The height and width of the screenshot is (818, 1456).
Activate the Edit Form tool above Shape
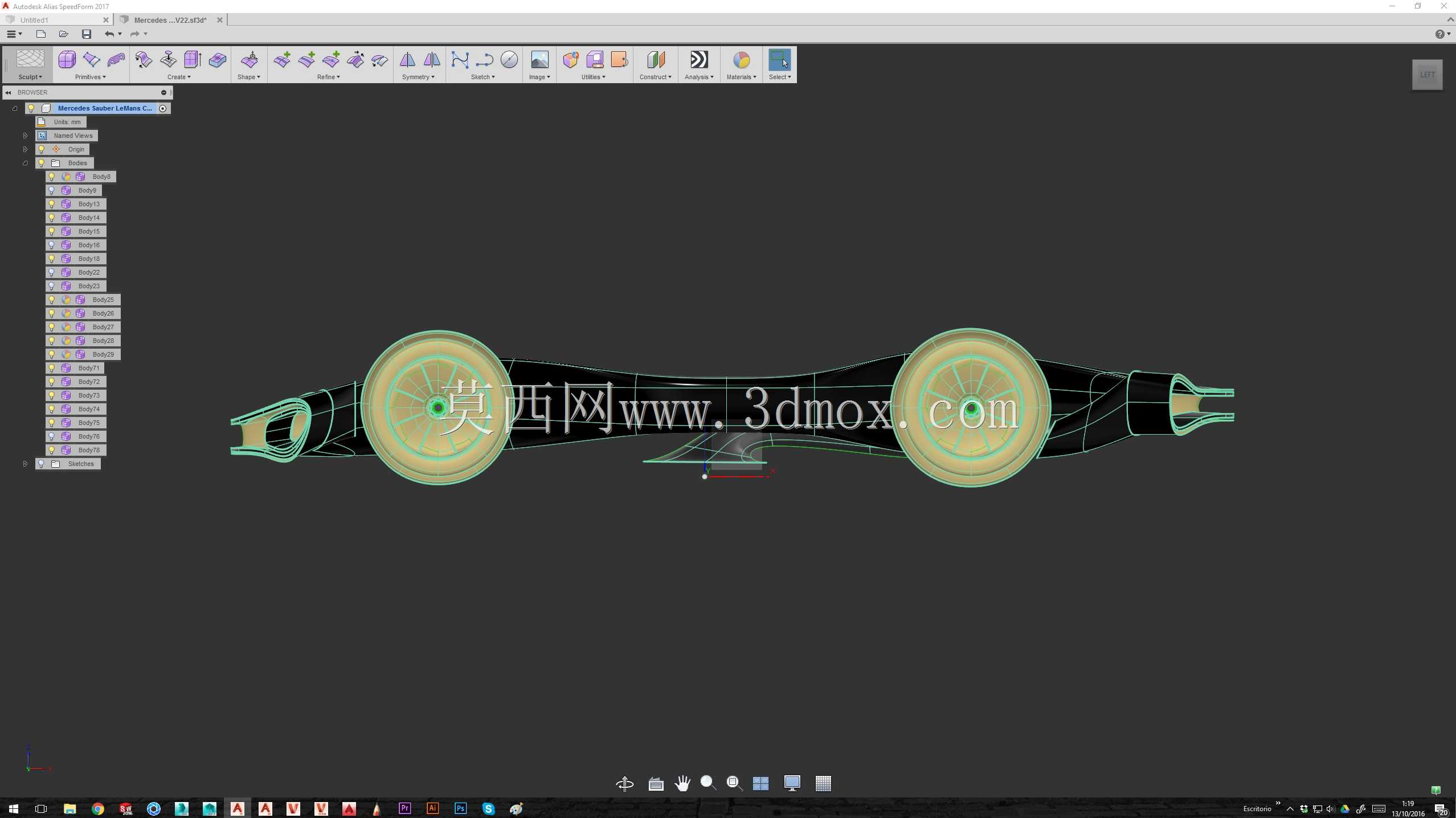(250, 60)
